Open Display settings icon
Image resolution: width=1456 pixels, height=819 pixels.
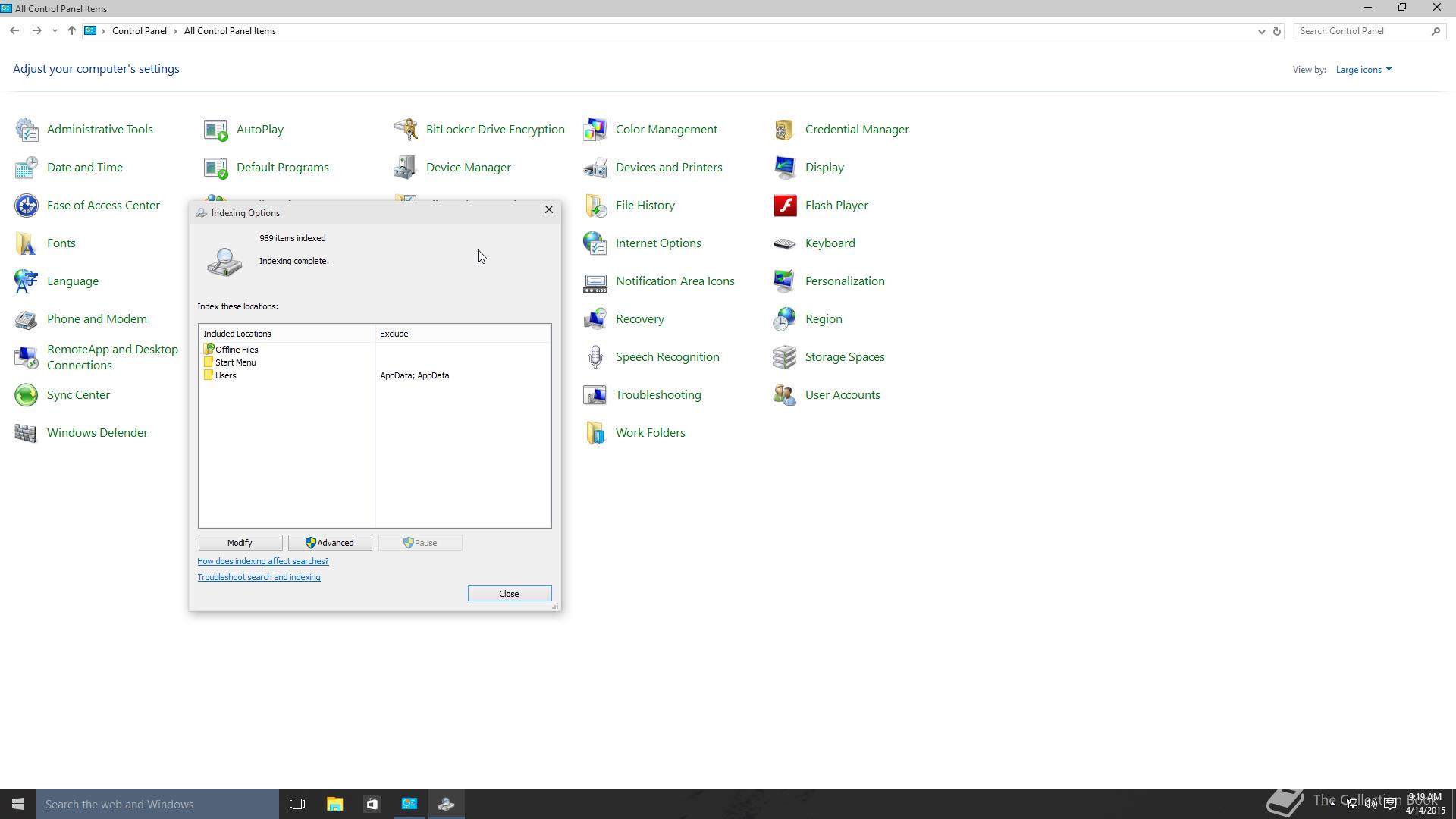point(785,168)
